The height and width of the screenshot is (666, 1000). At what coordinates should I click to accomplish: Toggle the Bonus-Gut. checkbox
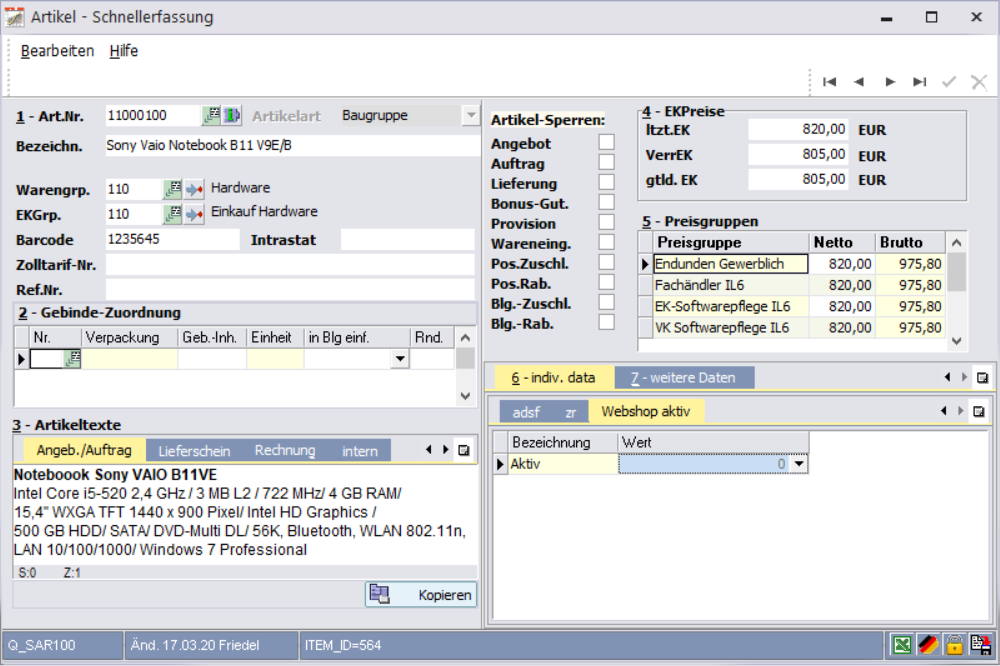tap(607, 202)
